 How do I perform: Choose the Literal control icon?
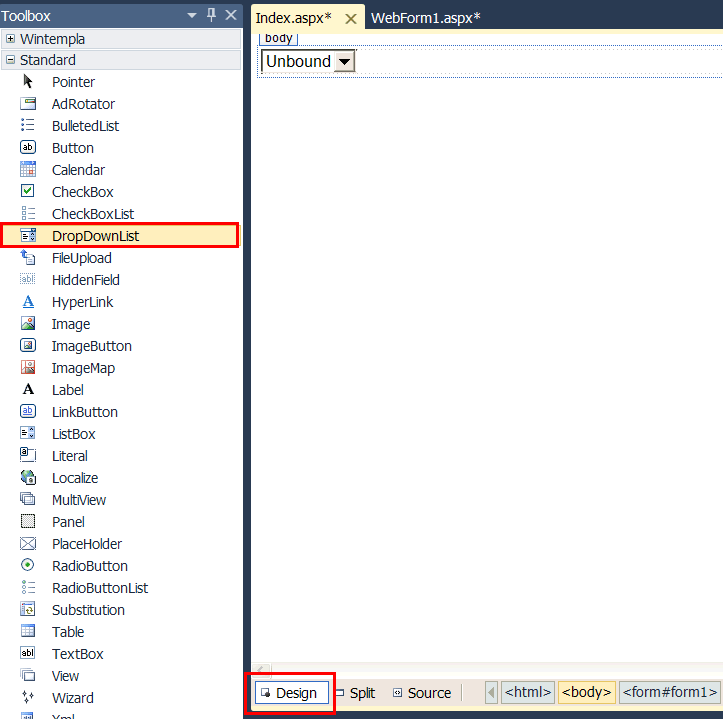click(28, 456)
